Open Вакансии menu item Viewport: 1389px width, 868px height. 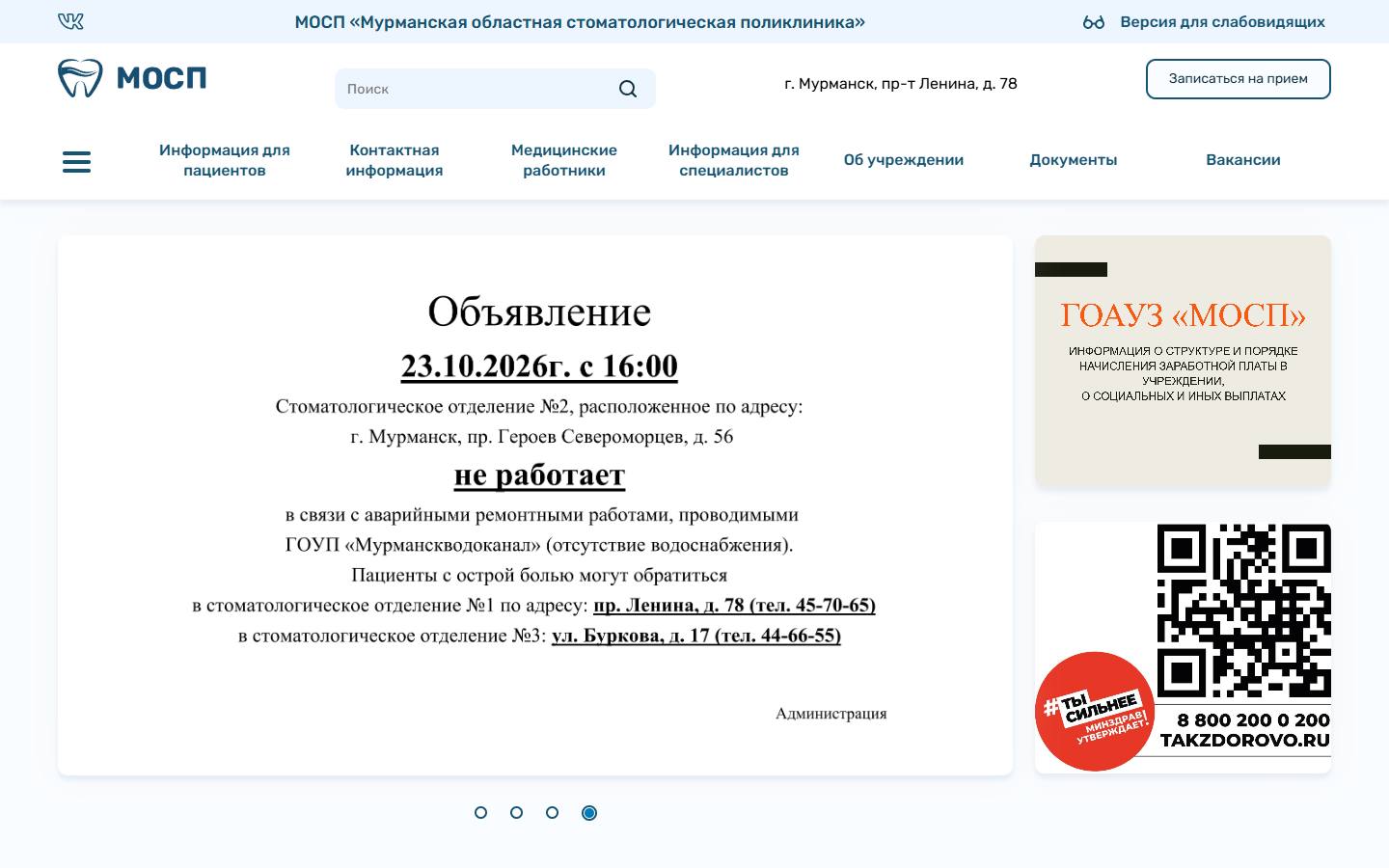[1243, 160]
